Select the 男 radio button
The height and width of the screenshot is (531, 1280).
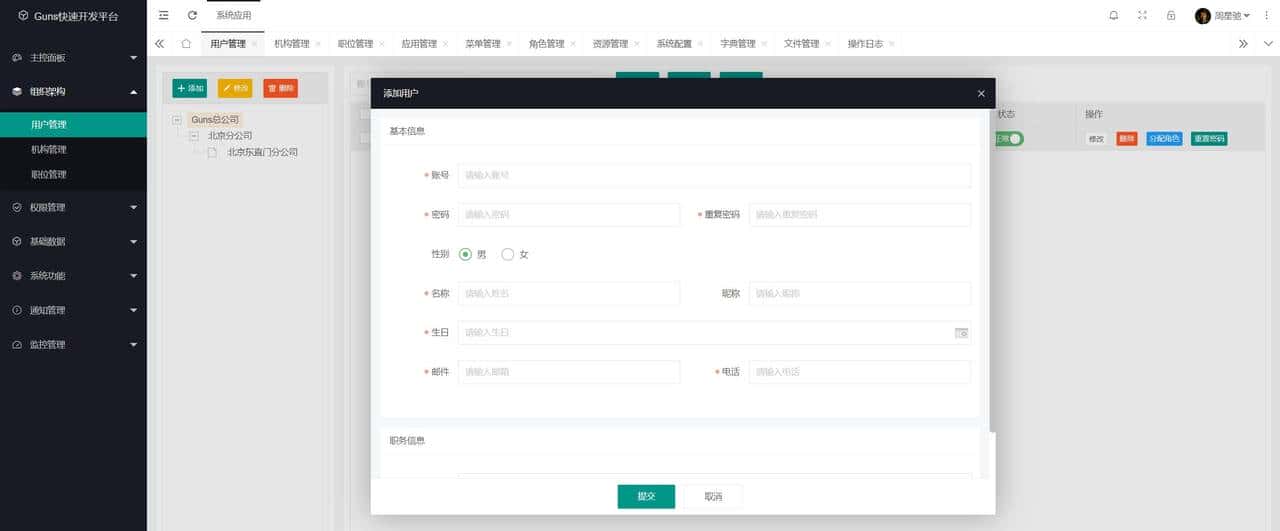465,254
